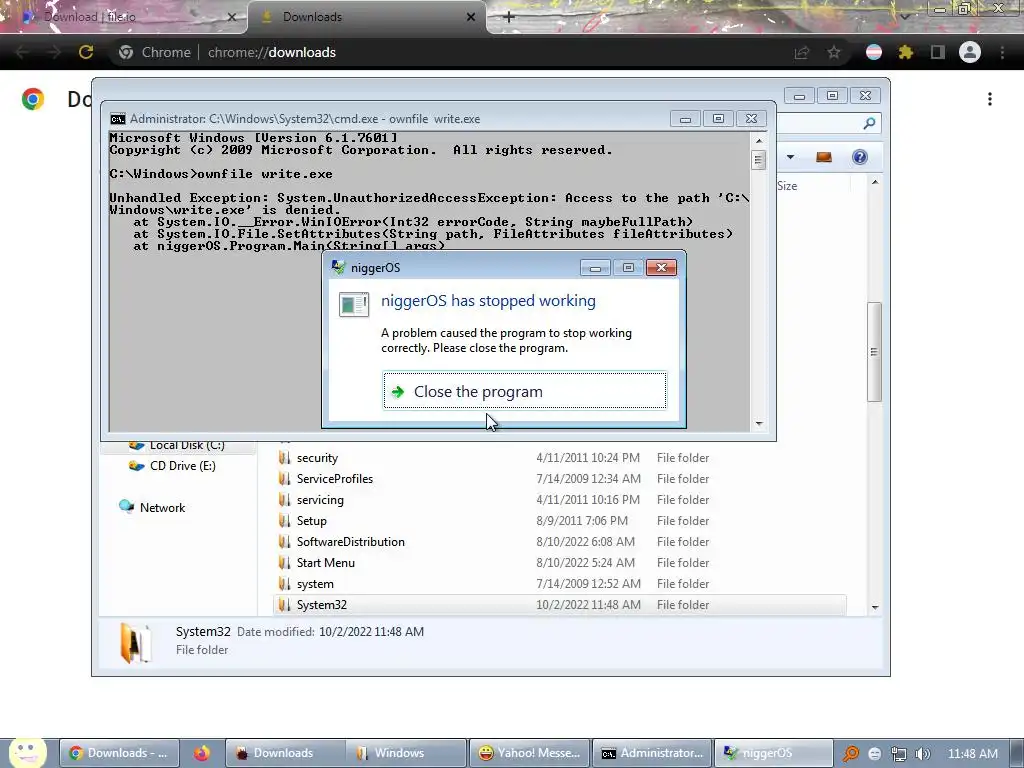Viewport: 1024px width, 768px height.
Task: Select the system folder row
Action: [x=560, y=584]
